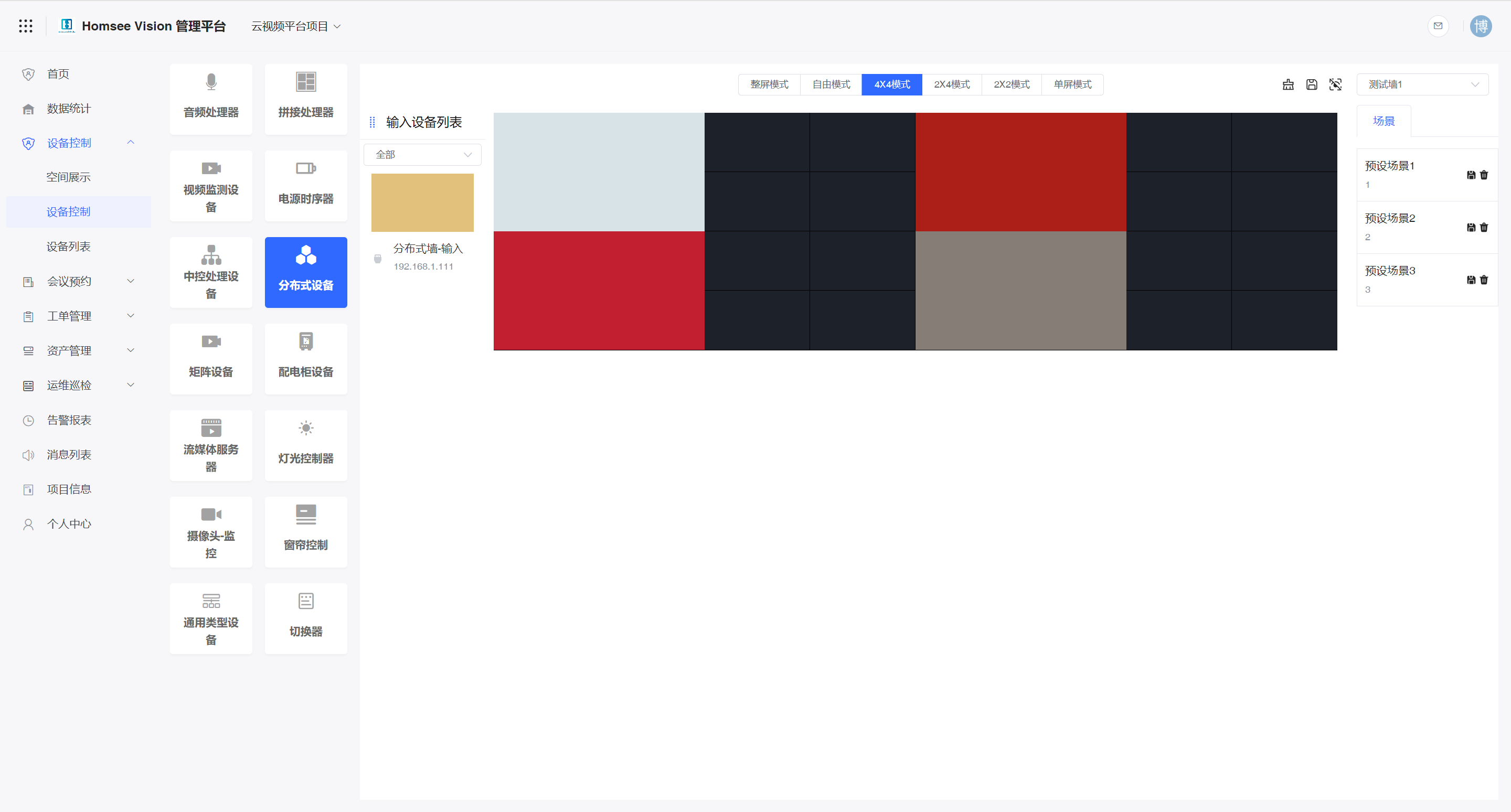Click the wall layout icon left of save

point(1288,84)
